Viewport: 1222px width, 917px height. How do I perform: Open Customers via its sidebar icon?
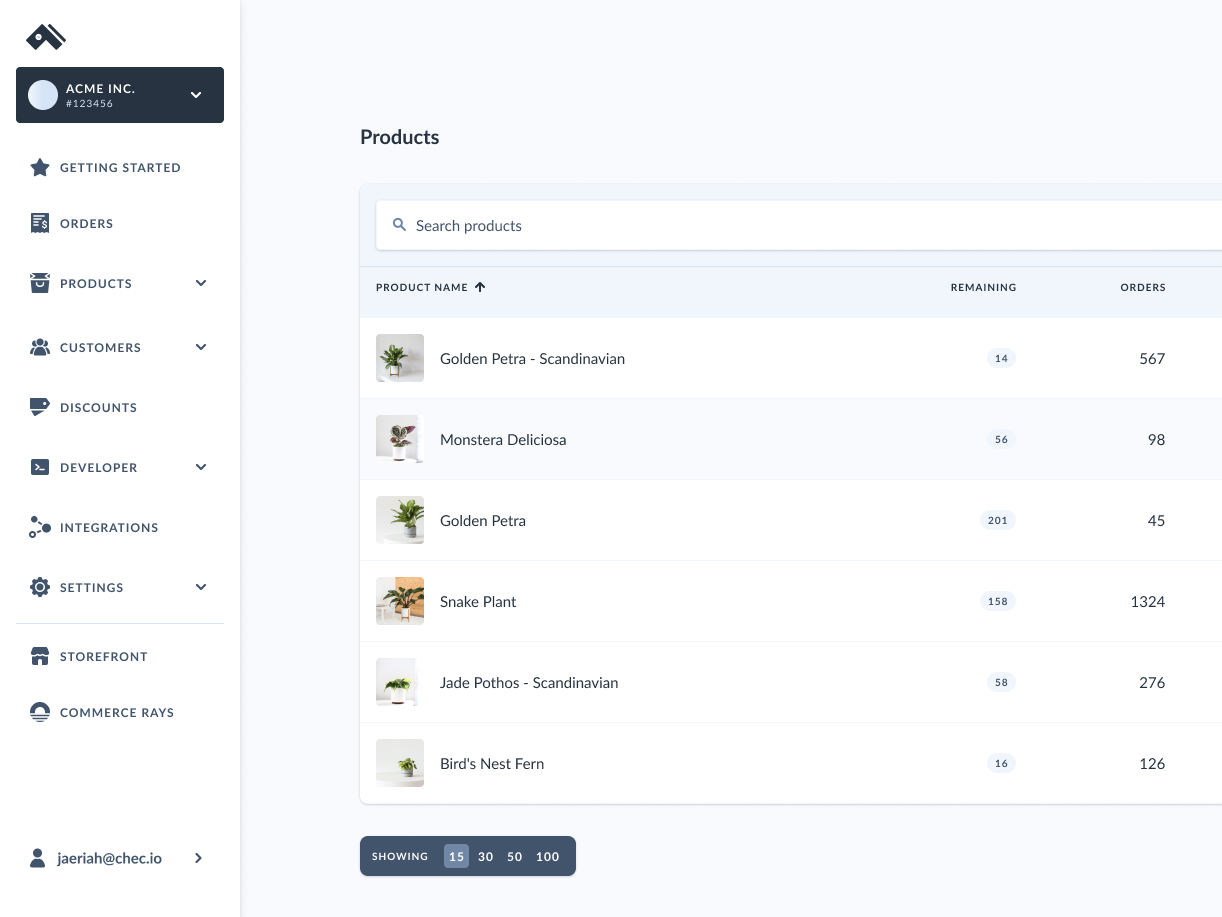pos(40,347)
